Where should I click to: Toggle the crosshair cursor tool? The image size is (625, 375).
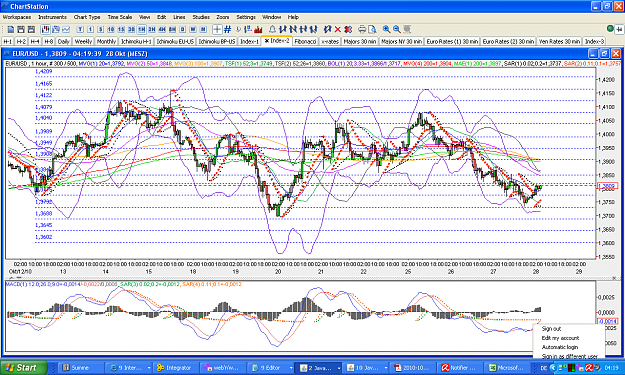[x=217, y=29]
